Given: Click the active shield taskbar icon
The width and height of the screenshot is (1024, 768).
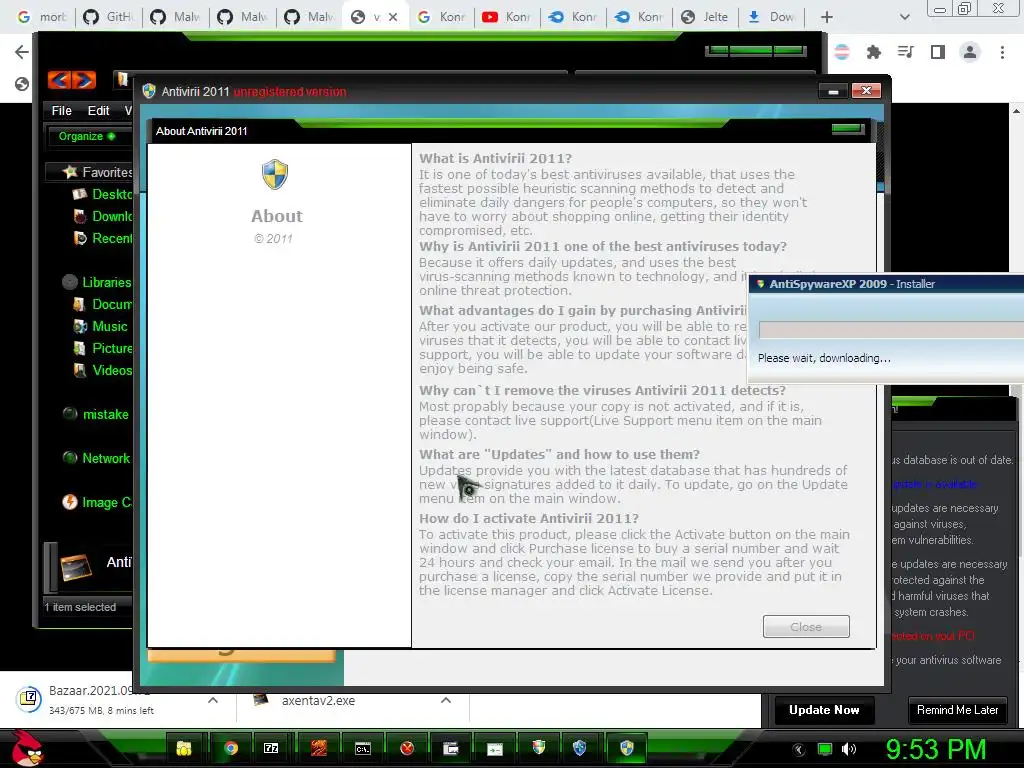Looking at the screenshot, I should (x=627, y=748).
